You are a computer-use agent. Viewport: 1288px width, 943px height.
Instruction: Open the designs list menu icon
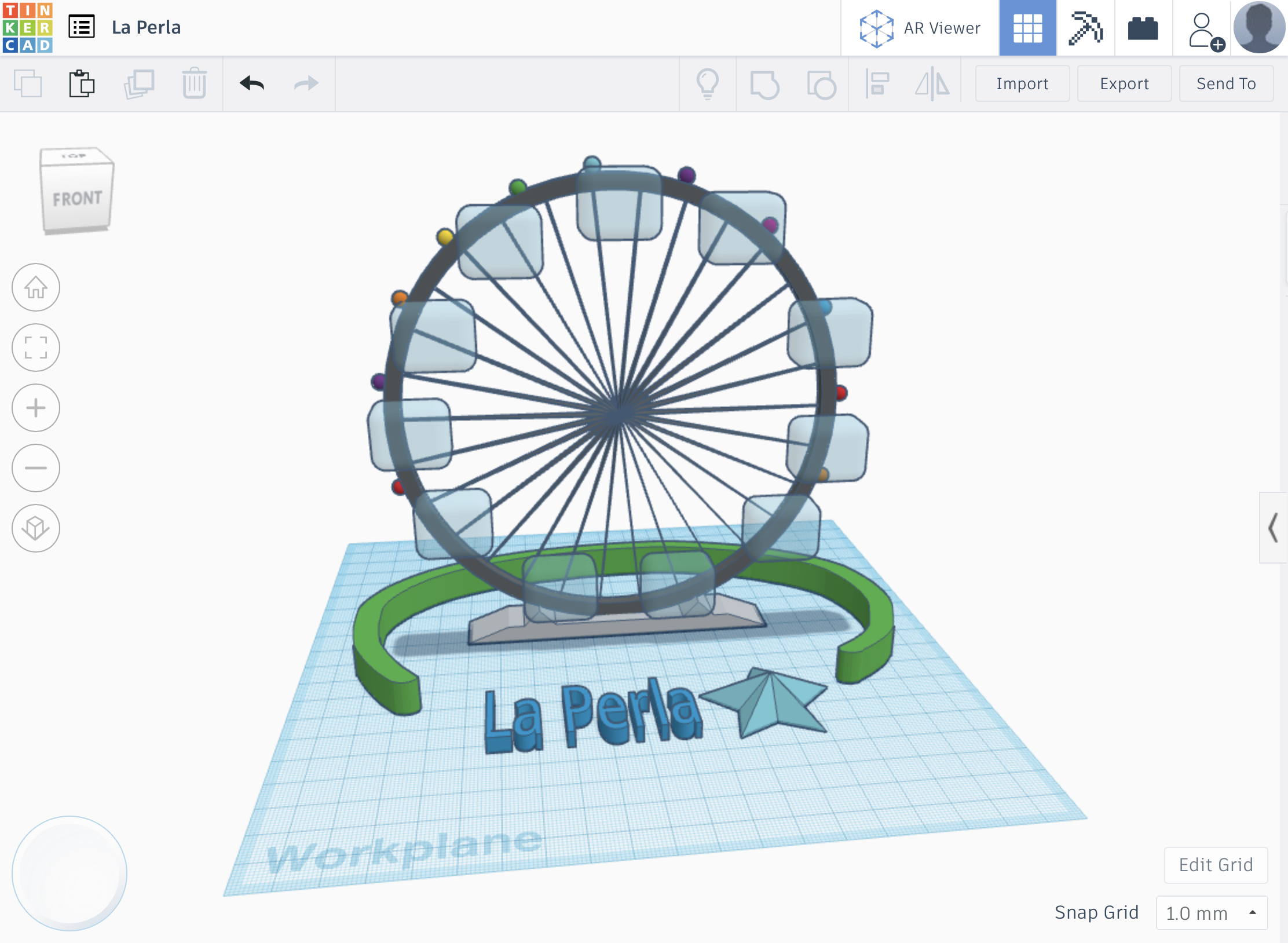tap(82, 27)
